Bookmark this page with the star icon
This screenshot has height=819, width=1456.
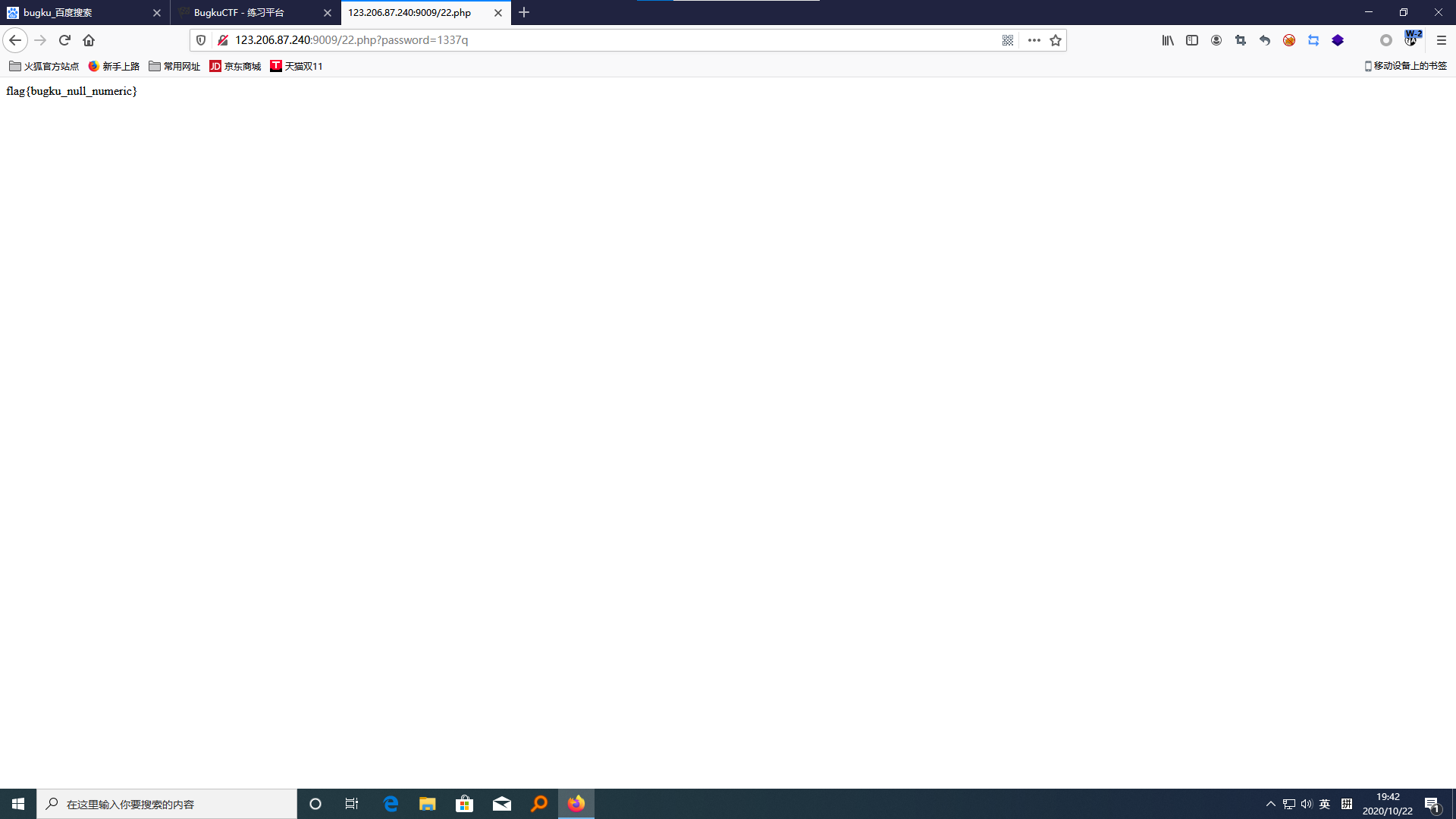click(x=1056, y=40)
